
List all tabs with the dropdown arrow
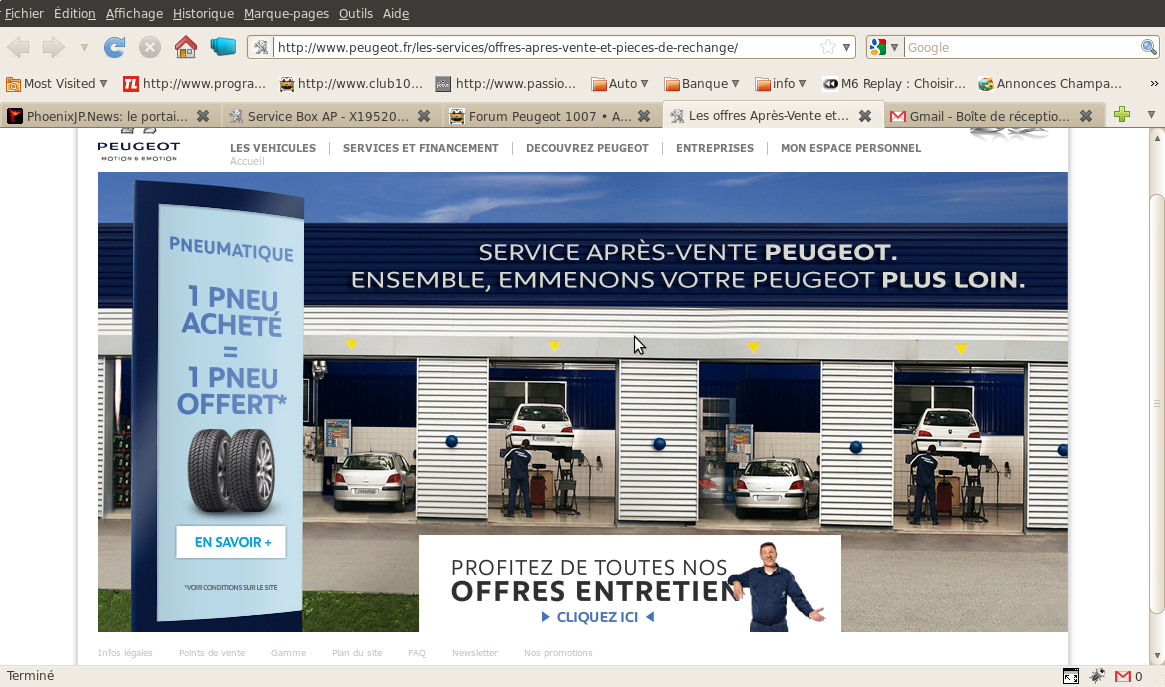point(1151,114)
